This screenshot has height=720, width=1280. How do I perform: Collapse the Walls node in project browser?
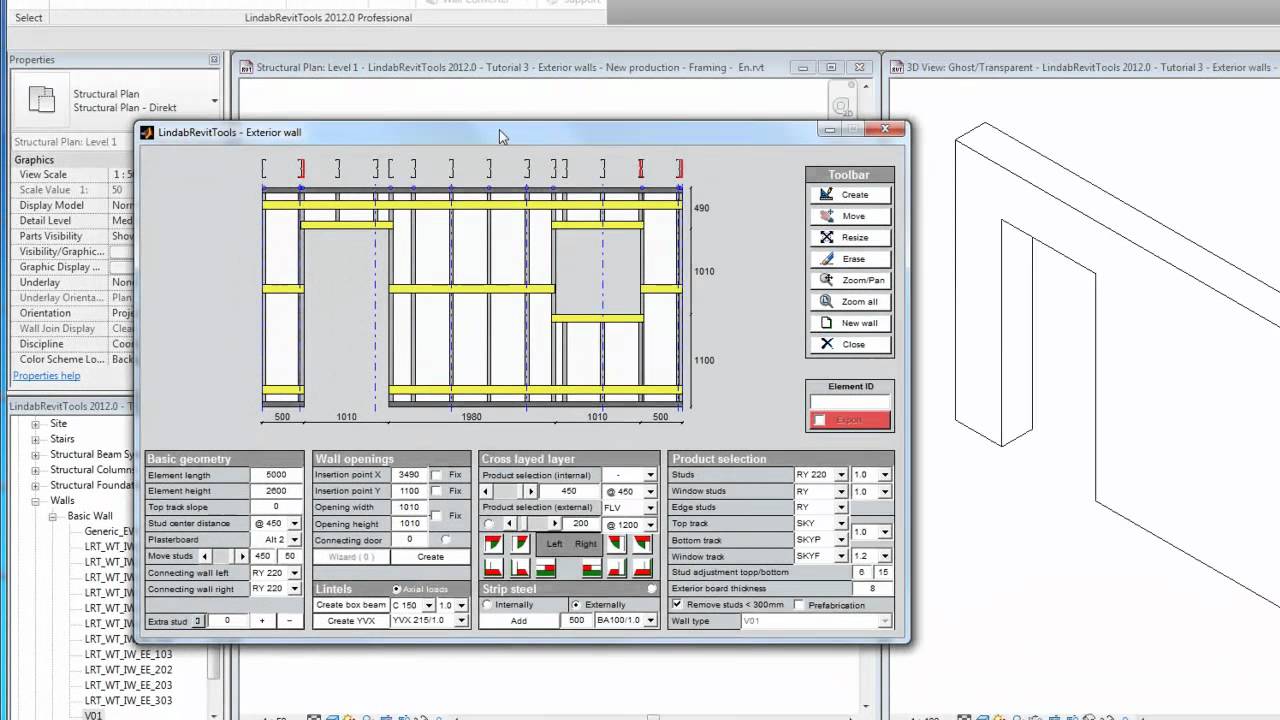[x=36, y=501]
